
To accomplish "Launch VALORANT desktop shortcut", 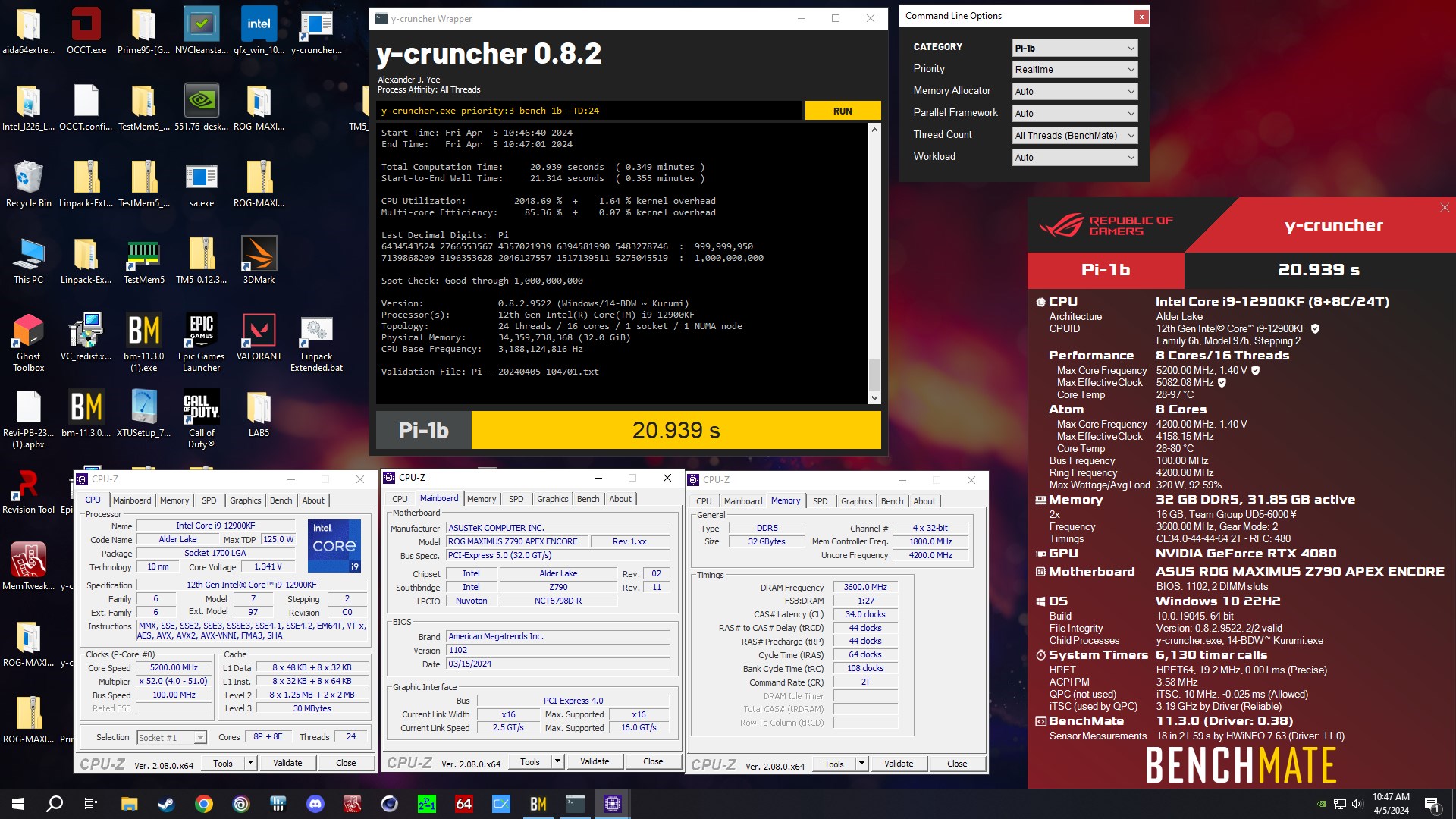I will [x=259, y=337].
